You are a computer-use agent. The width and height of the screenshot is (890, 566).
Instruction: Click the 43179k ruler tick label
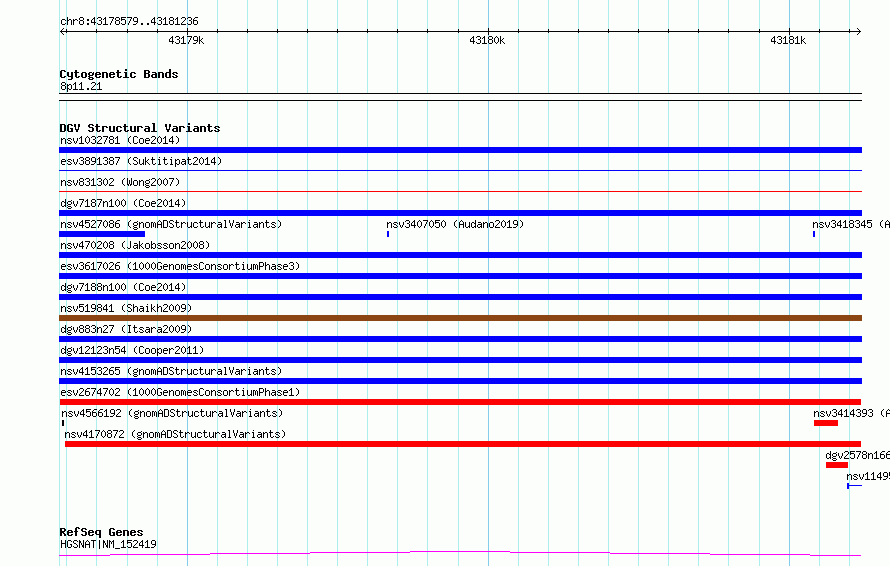tap(186, 40)
